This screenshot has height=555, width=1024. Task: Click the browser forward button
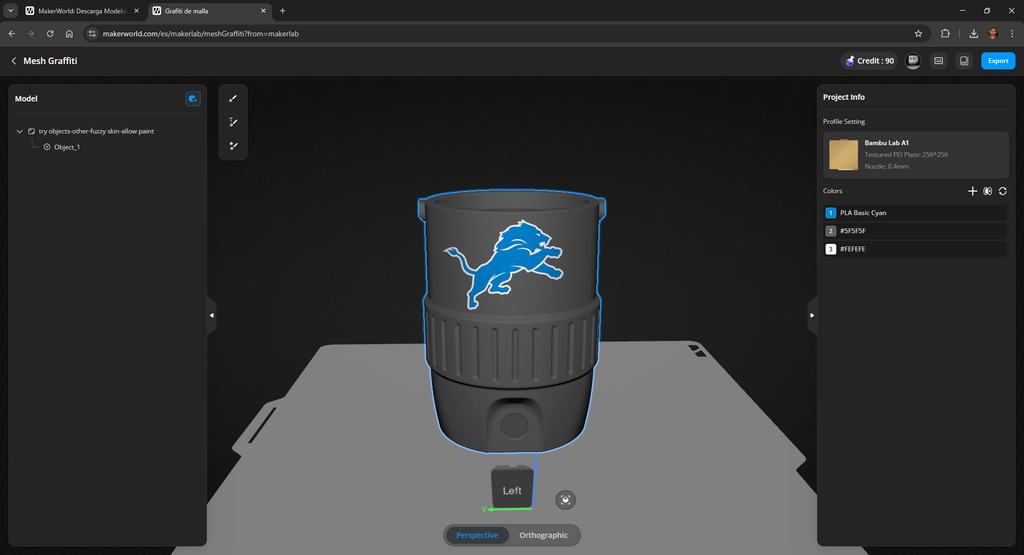click(x=31, y=33)
